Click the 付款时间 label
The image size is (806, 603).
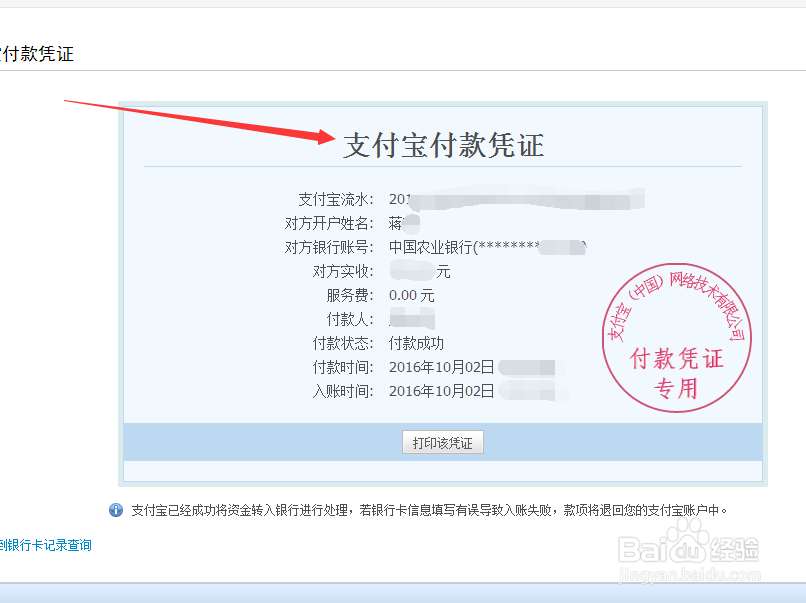pos(343,367)
